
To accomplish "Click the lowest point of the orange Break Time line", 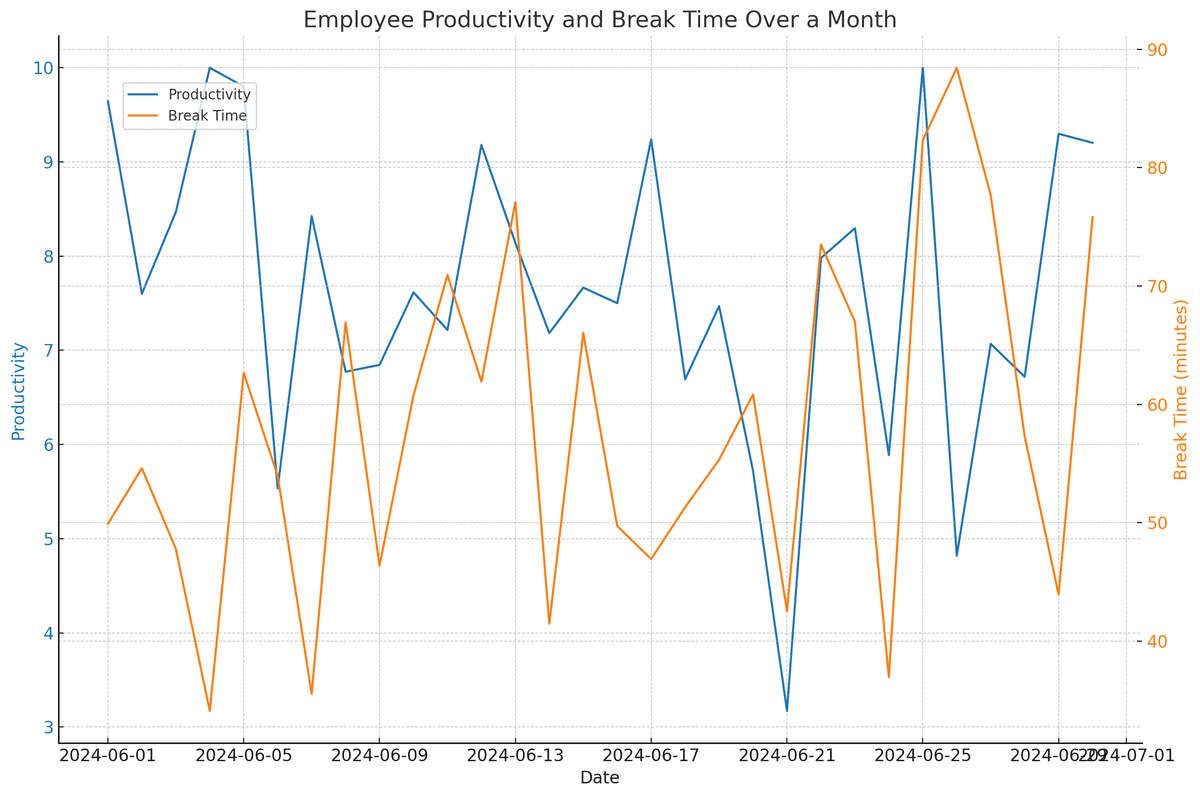I will coord(210,711).
